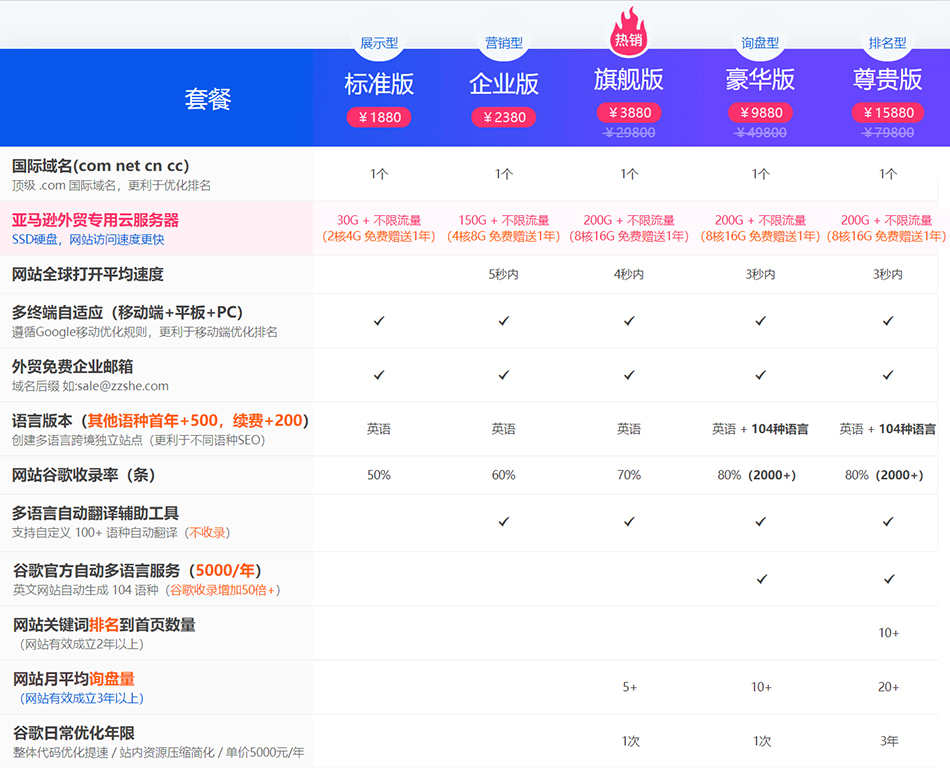This screenshot has height=768, width=950.
Task: Click the ¥2380 price button
Action: coord(504,117)
